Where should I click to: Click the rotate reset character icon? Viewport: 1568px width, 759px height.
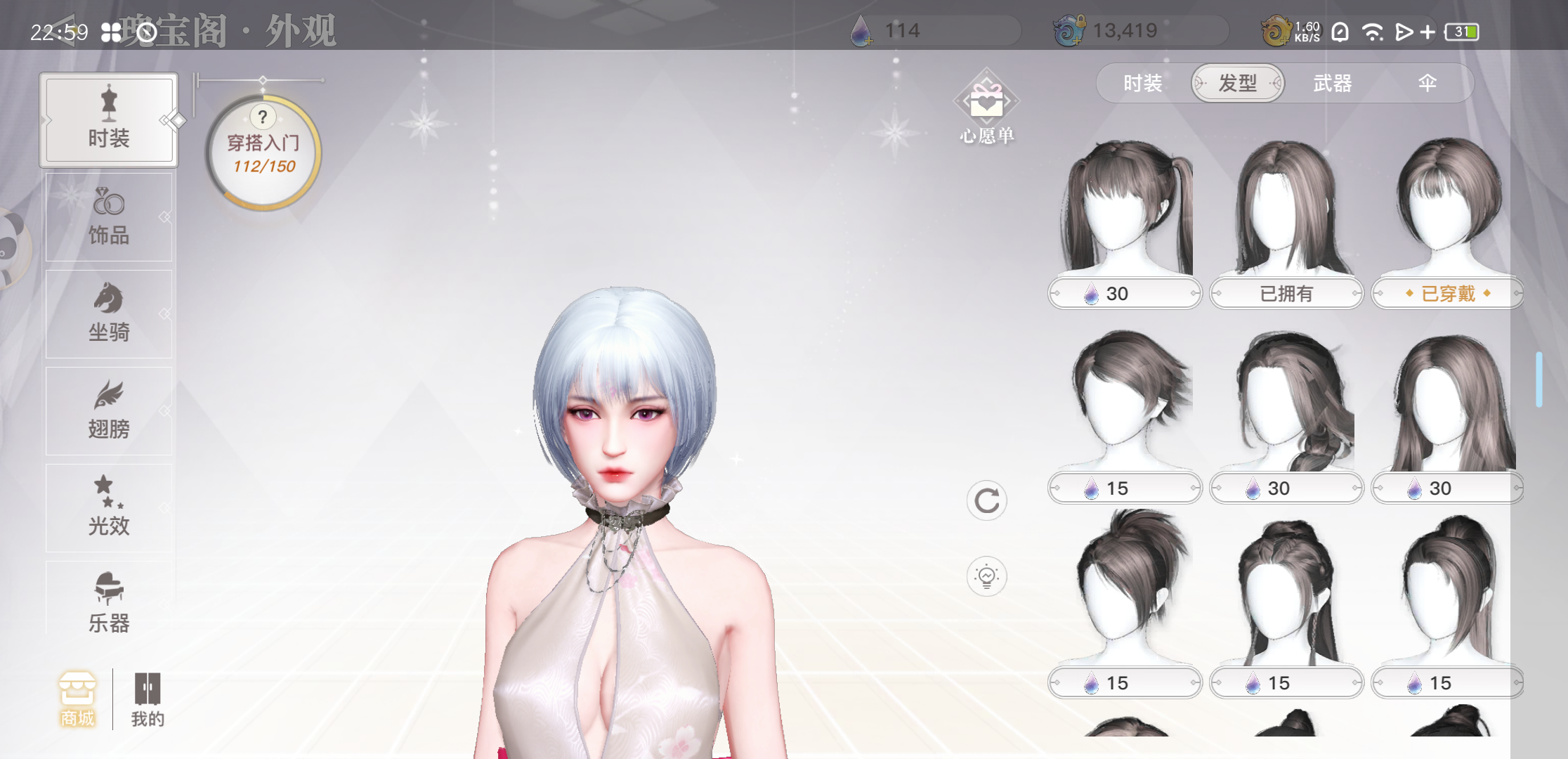tap(987, 501)
